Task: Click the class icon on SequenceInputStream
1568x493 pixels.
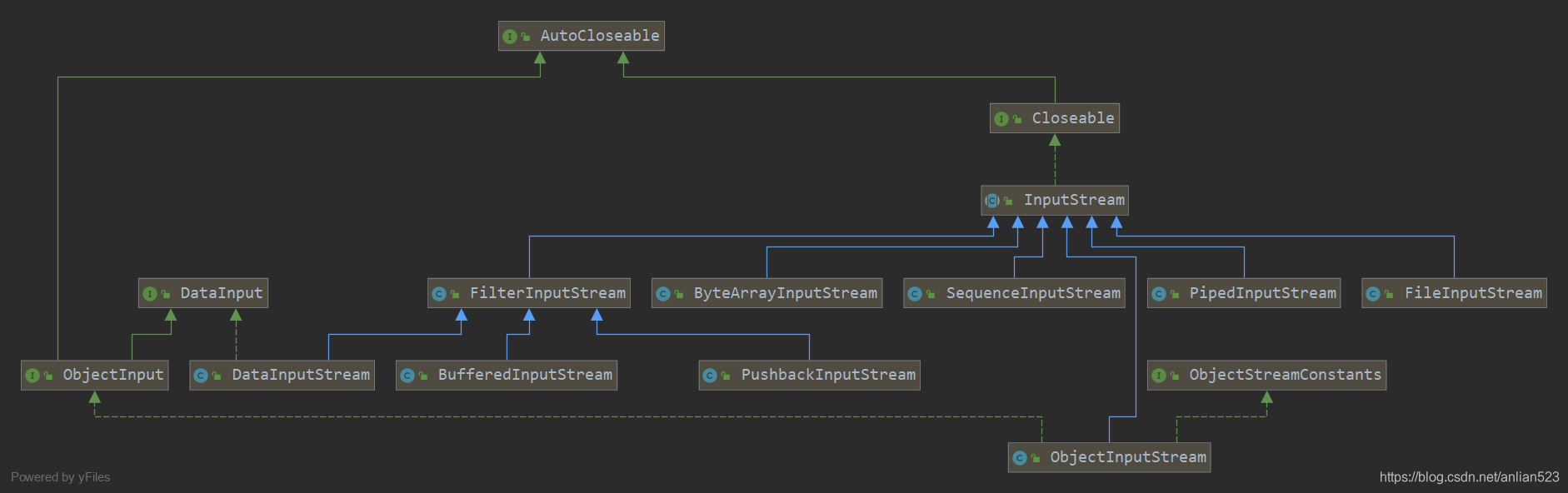Action: coord(915,294)
